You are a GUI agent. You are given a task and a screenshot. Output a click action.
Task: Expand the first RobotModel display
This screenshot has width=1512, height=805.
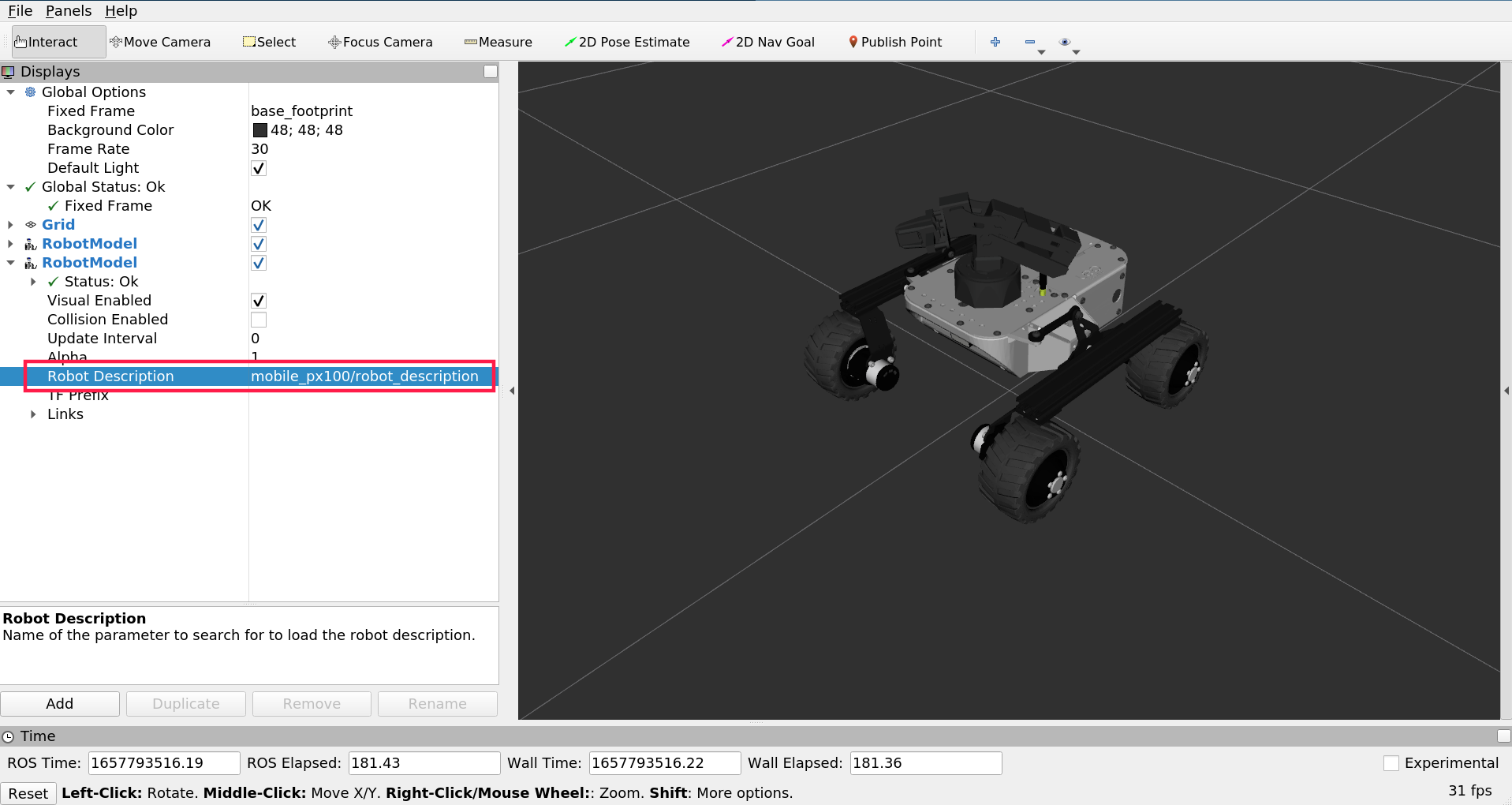pyautogui.click(x=10, y=244)
